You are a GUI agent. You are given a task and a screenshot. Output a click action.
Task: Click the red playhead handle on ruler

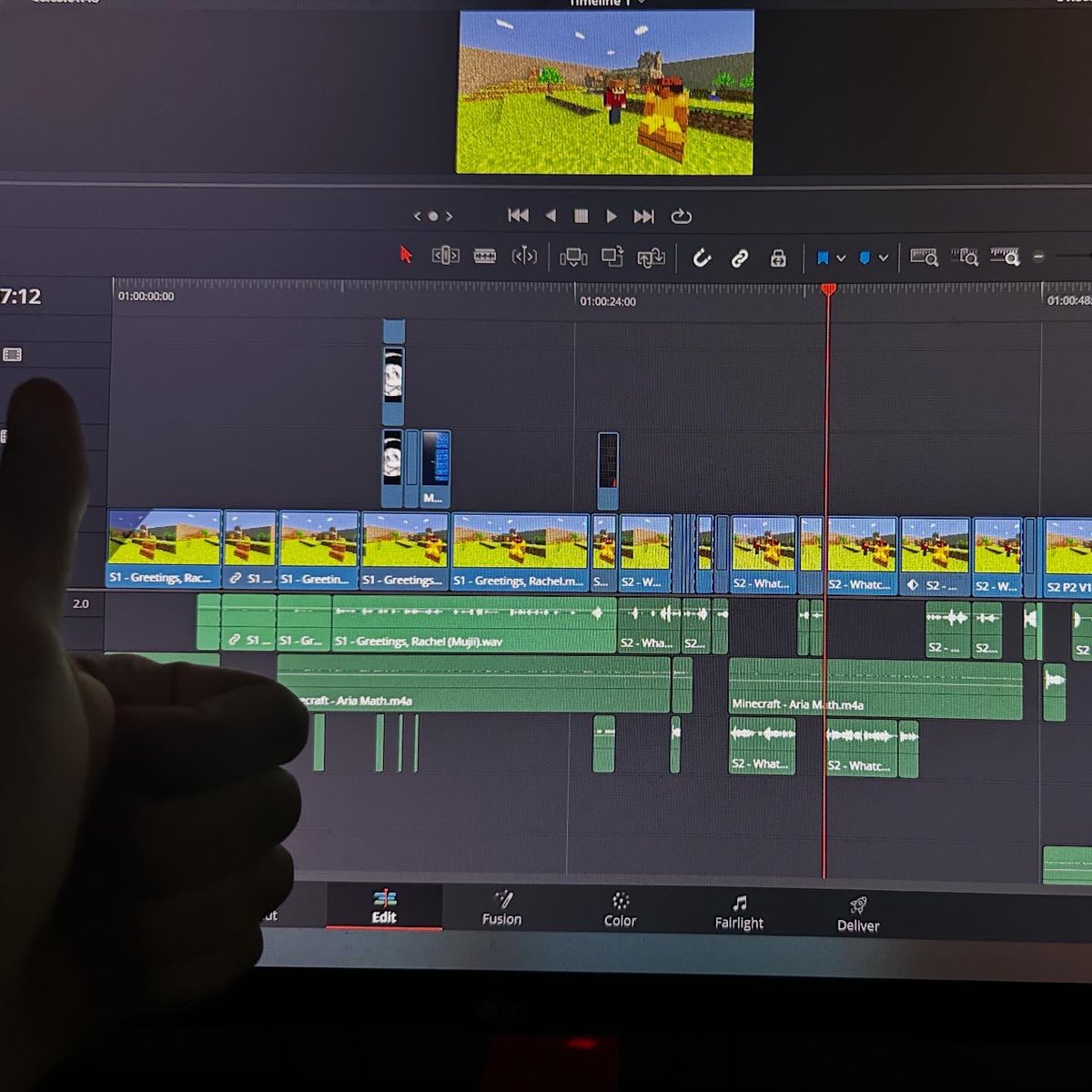(828, 289)
